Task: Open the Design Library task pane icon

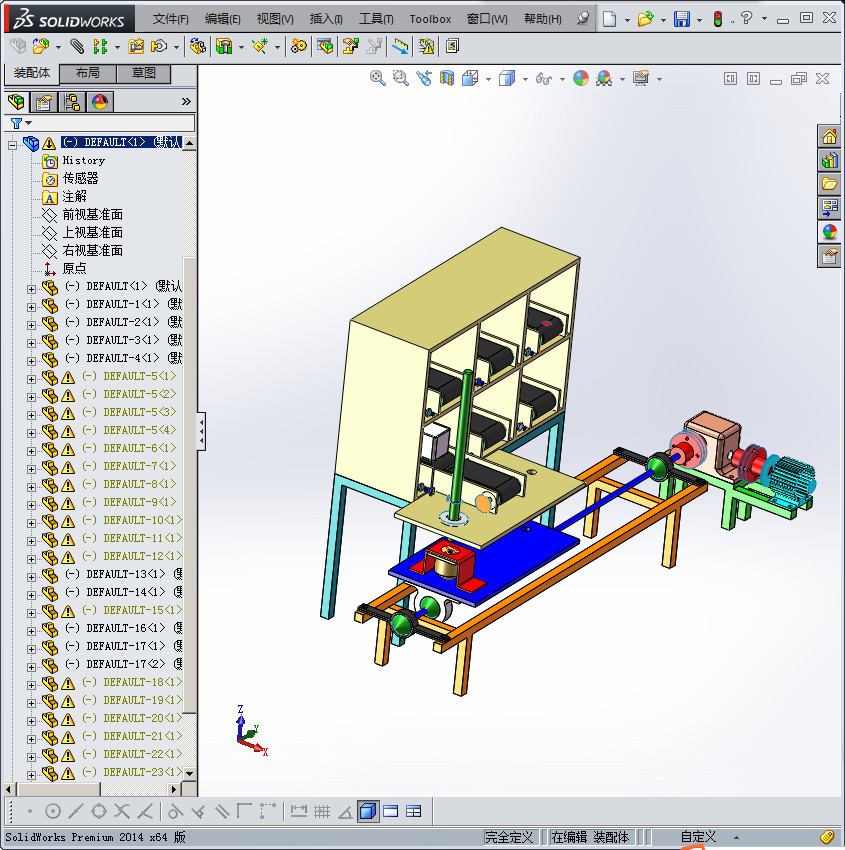Action: pos(829,160)
